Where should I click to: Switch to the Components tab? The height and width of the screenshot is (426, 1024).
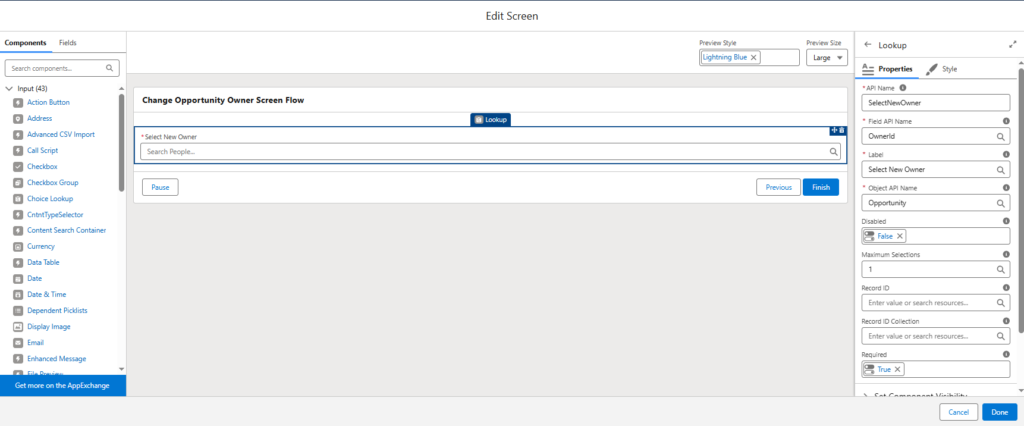click(25, 42)
